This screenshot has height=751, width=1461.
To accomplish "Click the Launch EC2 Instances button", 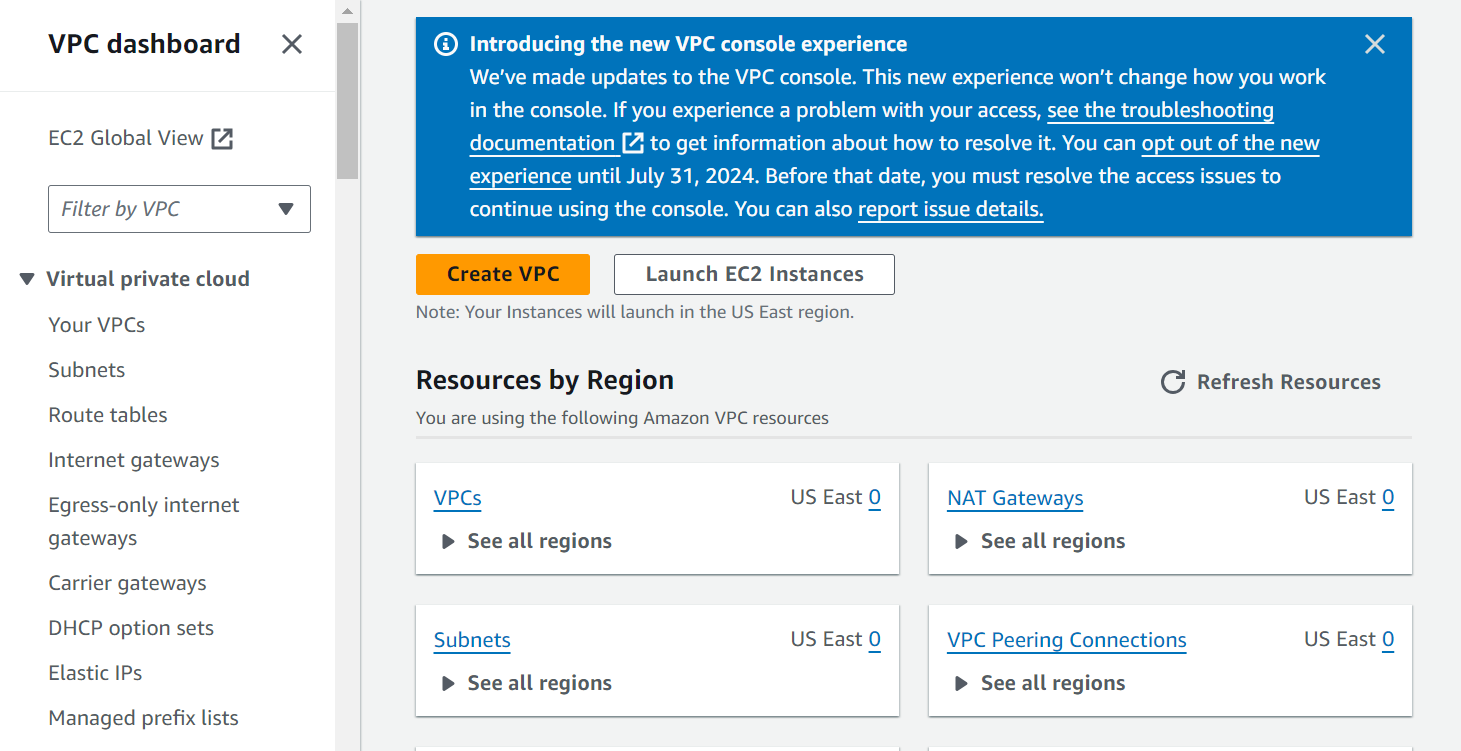I will click(754, 274).
